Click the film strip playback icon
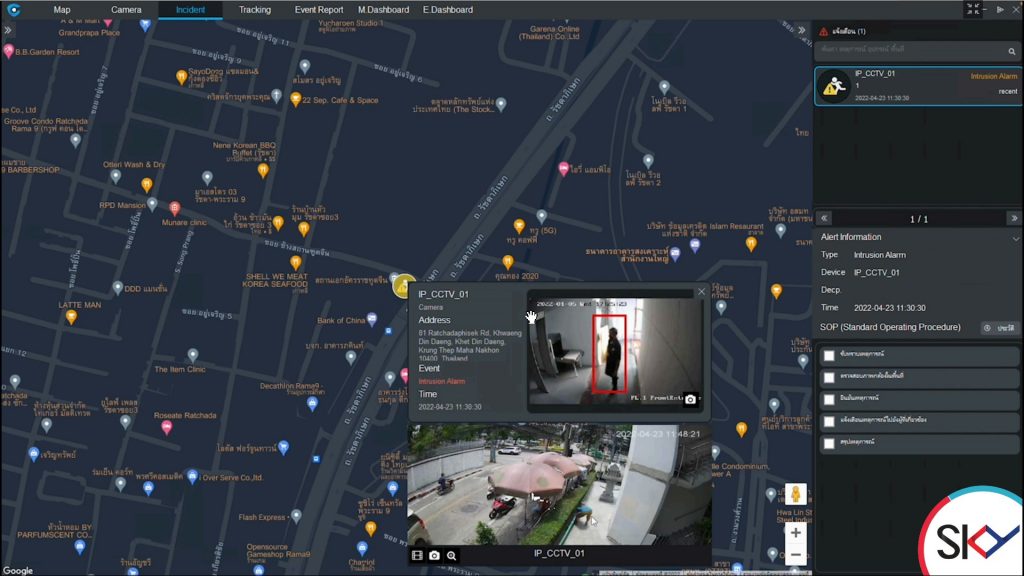1024x576 pixels. click(x=417, y=555)
